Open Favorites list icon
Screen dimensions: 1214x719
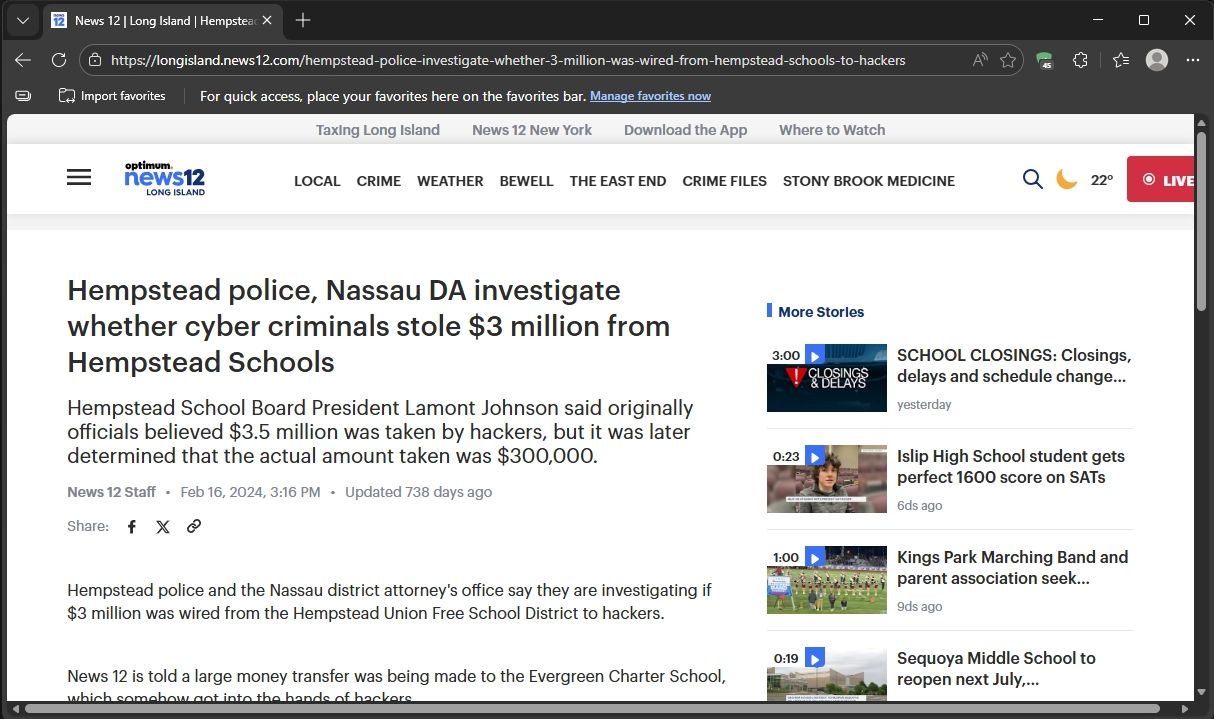click(1120, 60)
